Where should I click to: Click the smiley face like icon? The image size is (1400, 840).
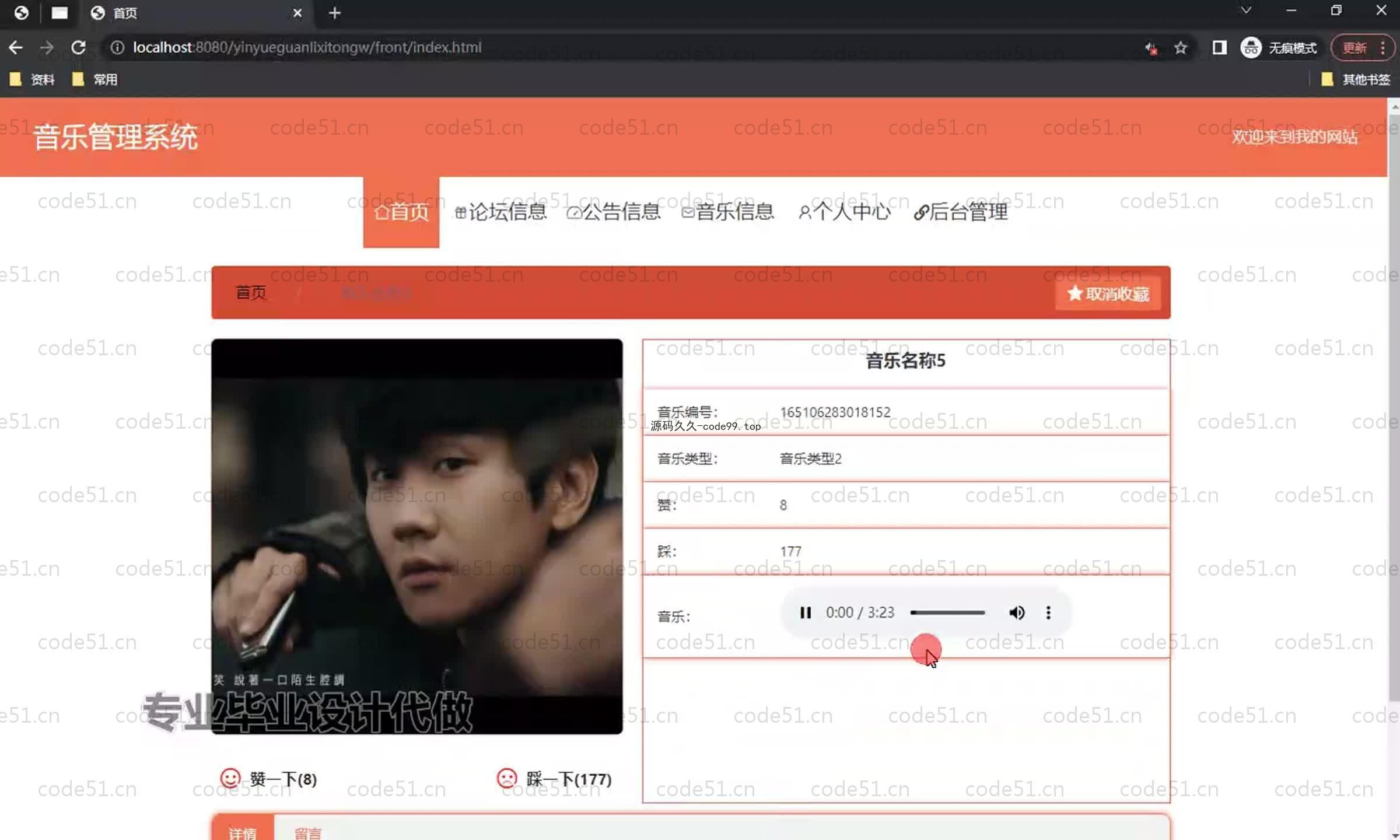pyautogui.click(x=230, y=778)
